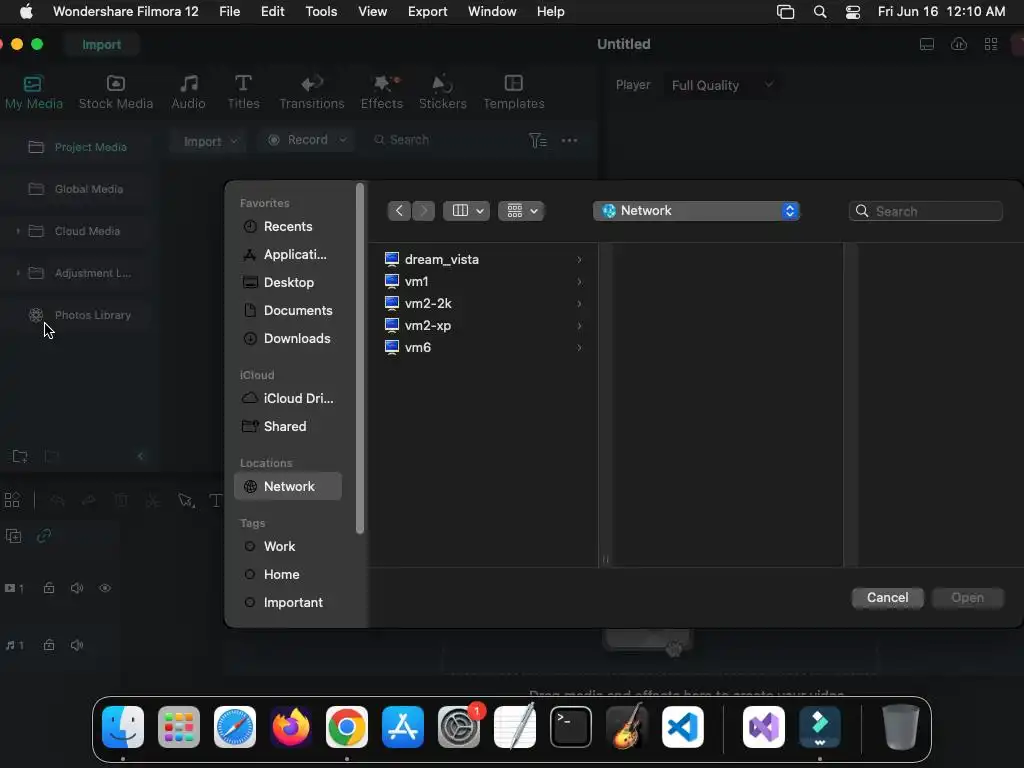Open the Import dropdown in media panel
The height and width of the screenshot is (768, 1024).
tap(209, 141)
